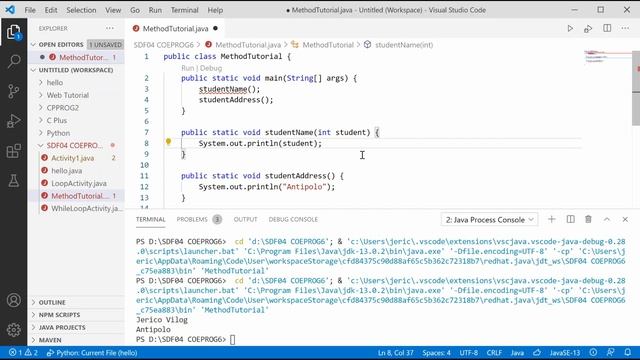Expand the Java Projects section
Viewport: 640px width, 360px height.
pyautogui.click(x=77, y=327)
